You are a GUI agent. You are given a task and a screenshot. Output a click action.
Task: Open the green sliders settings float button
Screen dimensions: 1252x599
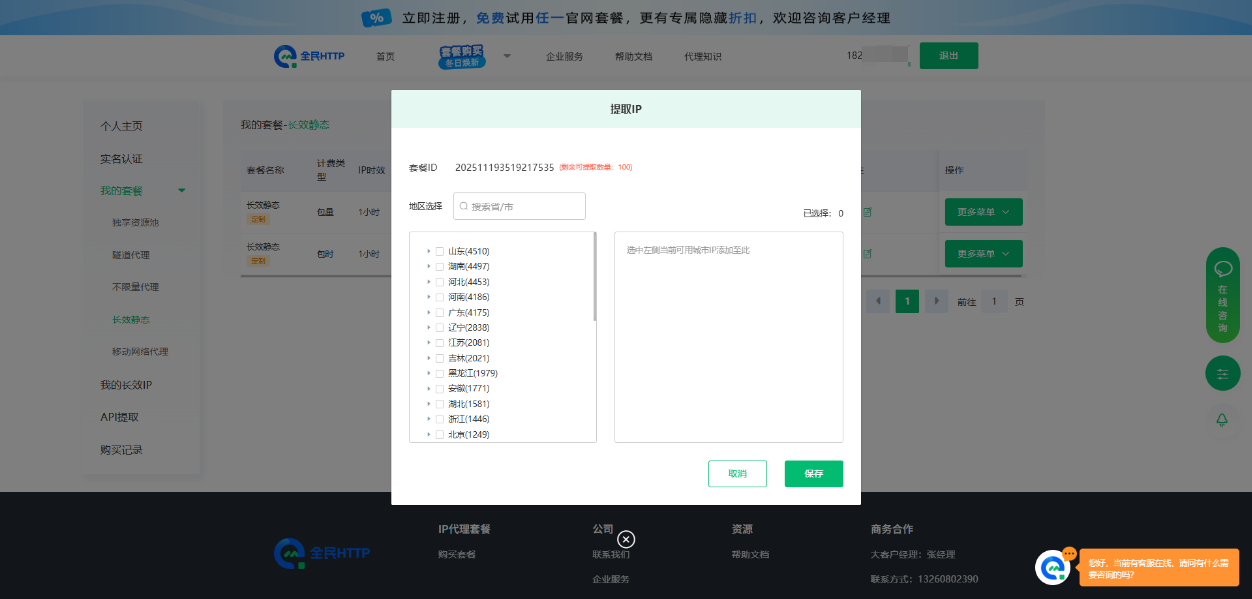(1222, 373)
